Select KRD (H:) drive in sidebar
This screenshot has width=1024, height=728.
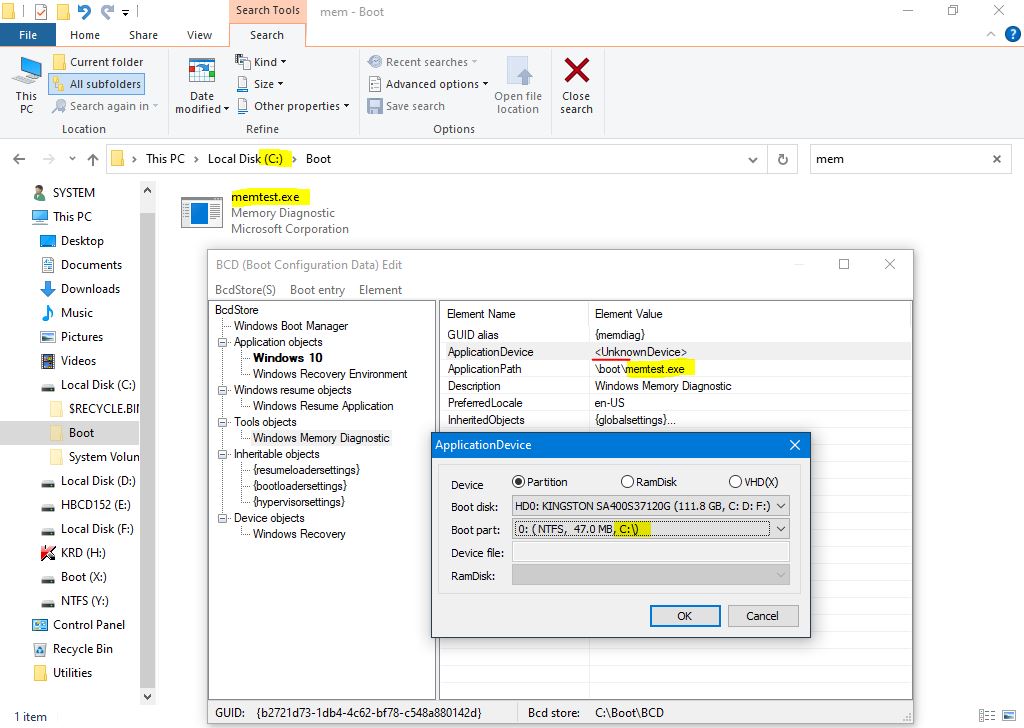[82, 553]
